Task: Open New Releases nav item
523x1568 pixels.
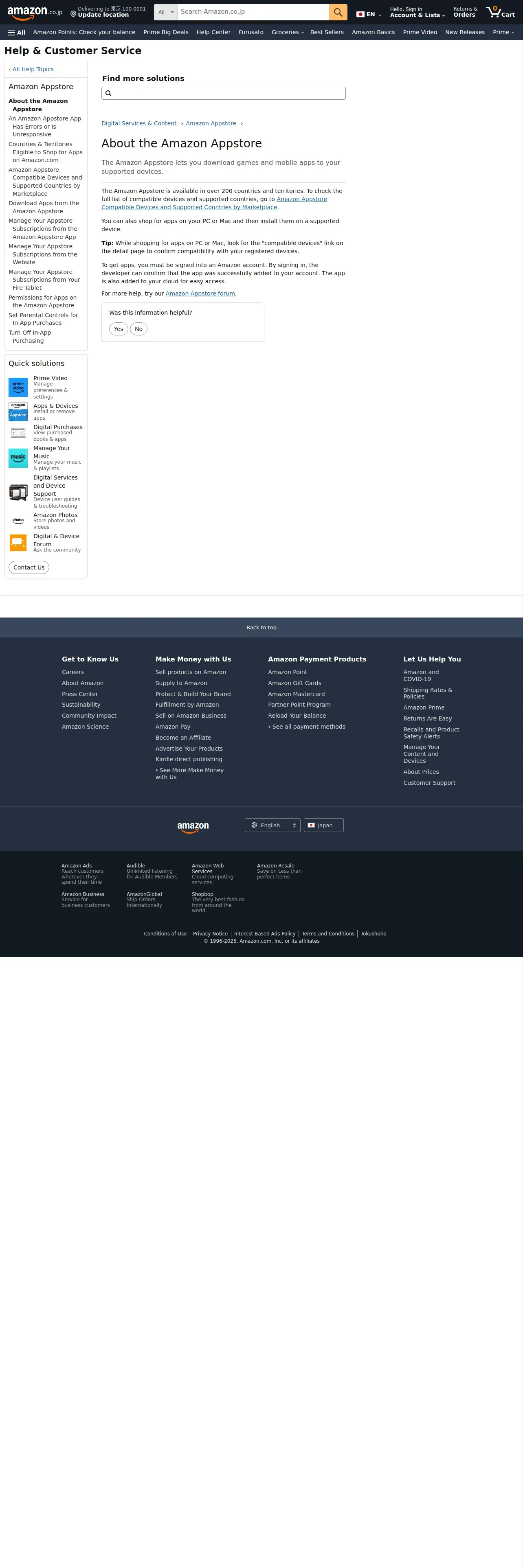Action: [x=465, y=32]
